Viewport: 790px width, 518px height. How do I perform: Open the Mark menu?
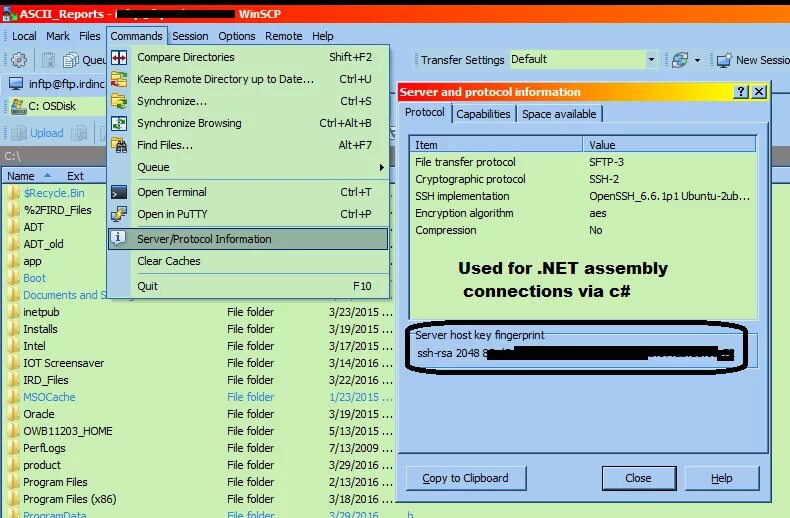[x=58, y=36]
